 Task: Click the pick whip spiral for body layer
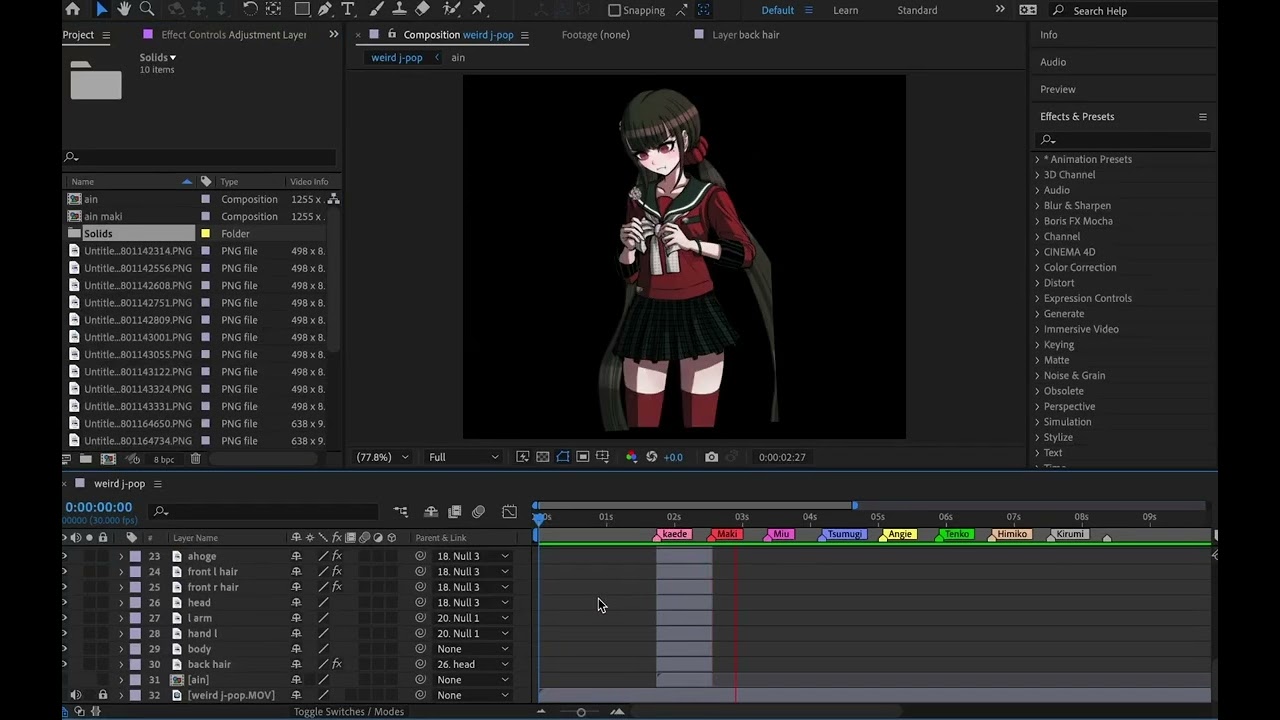click(x=421, y=649)
